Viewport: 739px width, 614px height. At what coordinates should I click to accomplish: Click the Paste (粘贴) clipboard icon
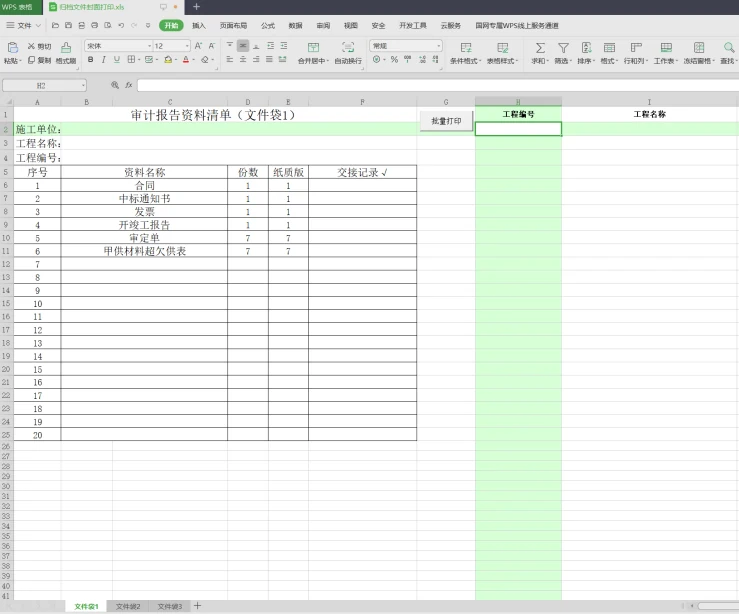click(12, 48)
